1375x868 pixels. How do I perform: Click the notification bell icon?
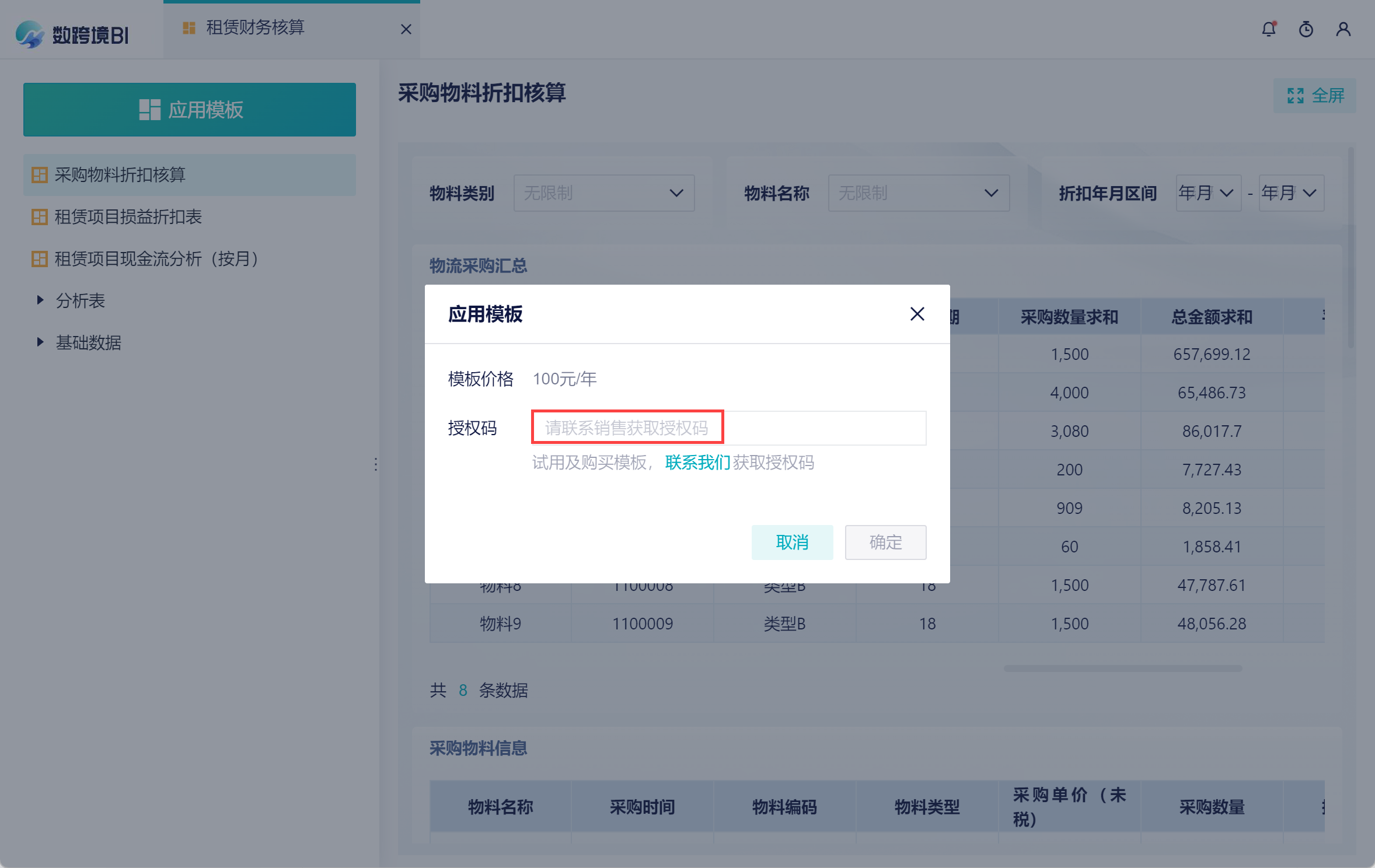pos(1268,29)
